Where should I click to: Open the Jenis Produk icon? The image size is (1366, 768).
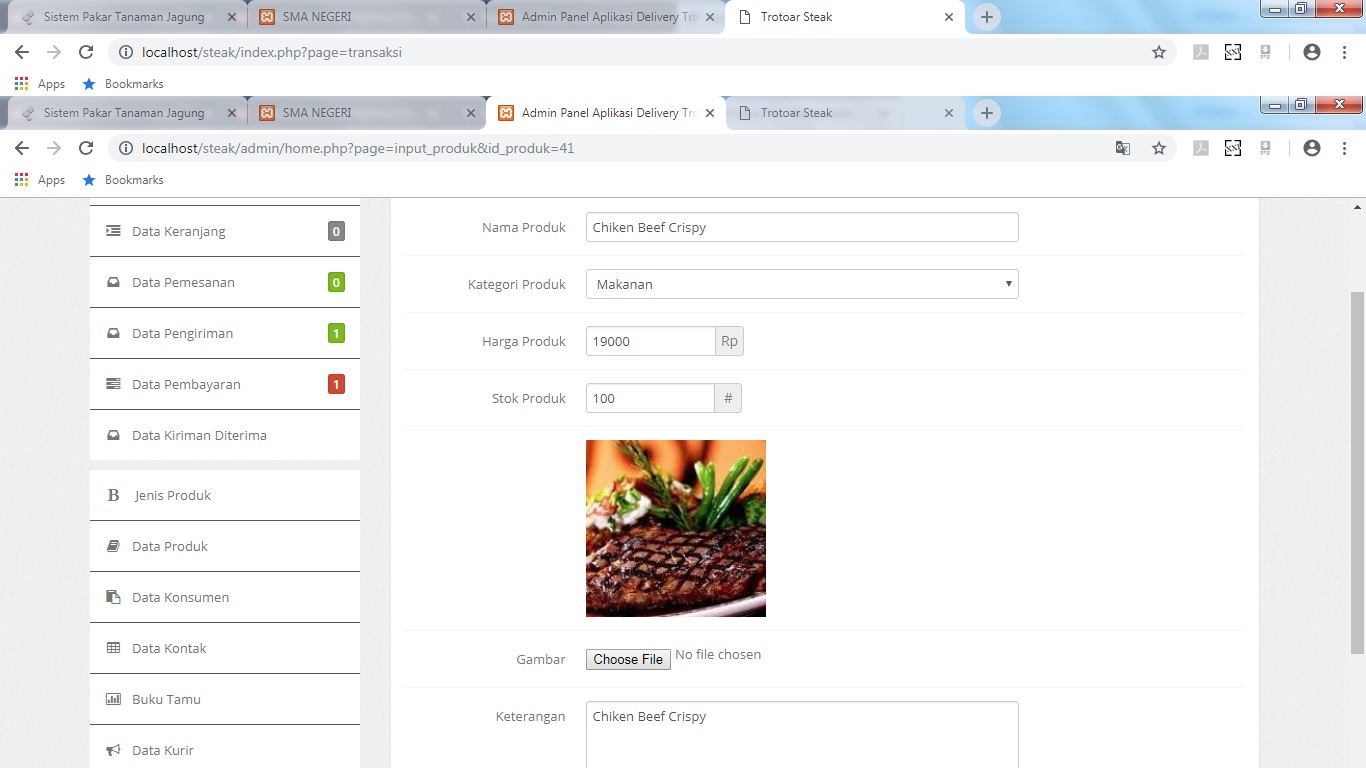113,495
